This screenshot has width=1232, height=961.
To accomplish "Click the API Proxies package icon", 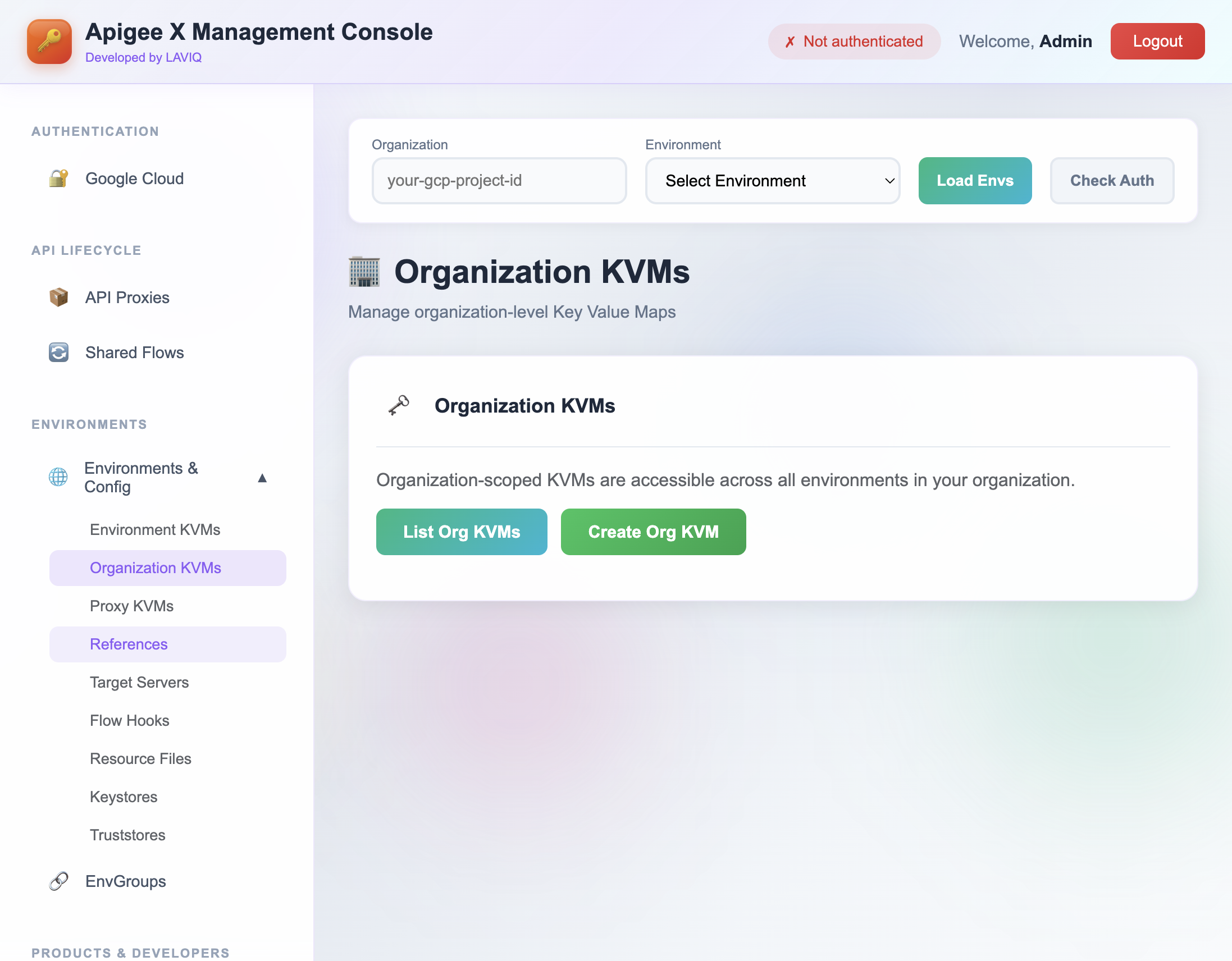I will [x=58, y=297].
